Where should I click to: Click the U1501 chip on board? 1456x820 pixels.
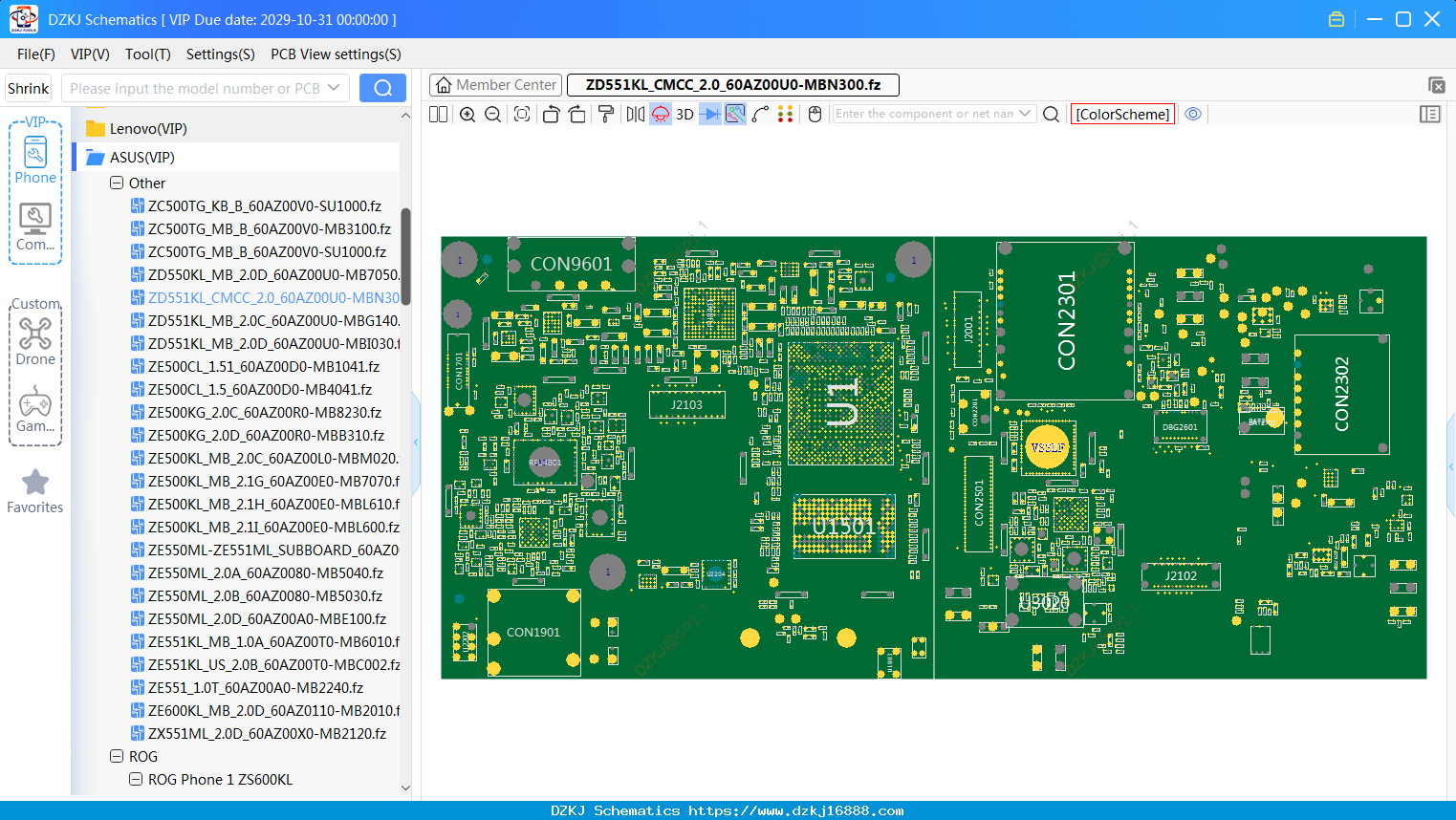pyautogui.click(x=843, y=526)
